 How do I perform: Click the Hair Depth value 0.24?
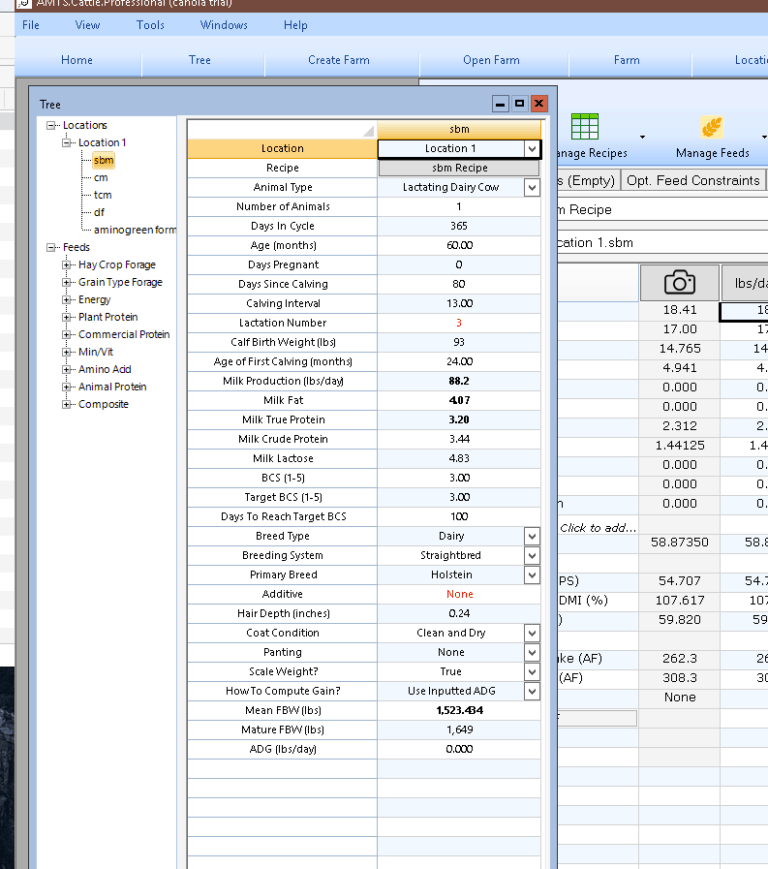[459, 614]
